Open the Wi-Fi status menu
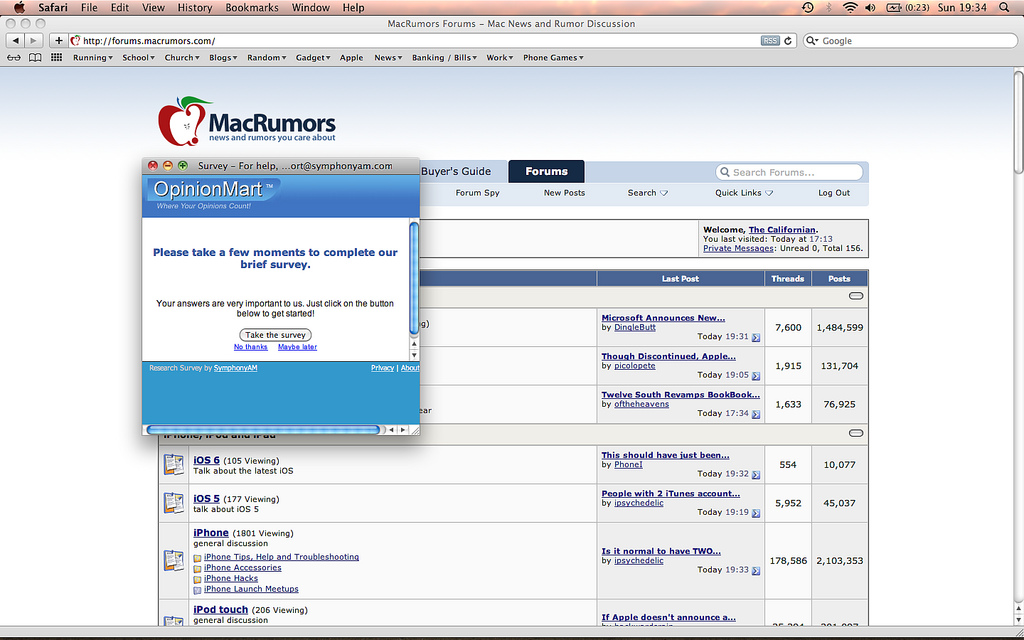This screenshot has height=640, width=1024. click(x=850, y=8)
